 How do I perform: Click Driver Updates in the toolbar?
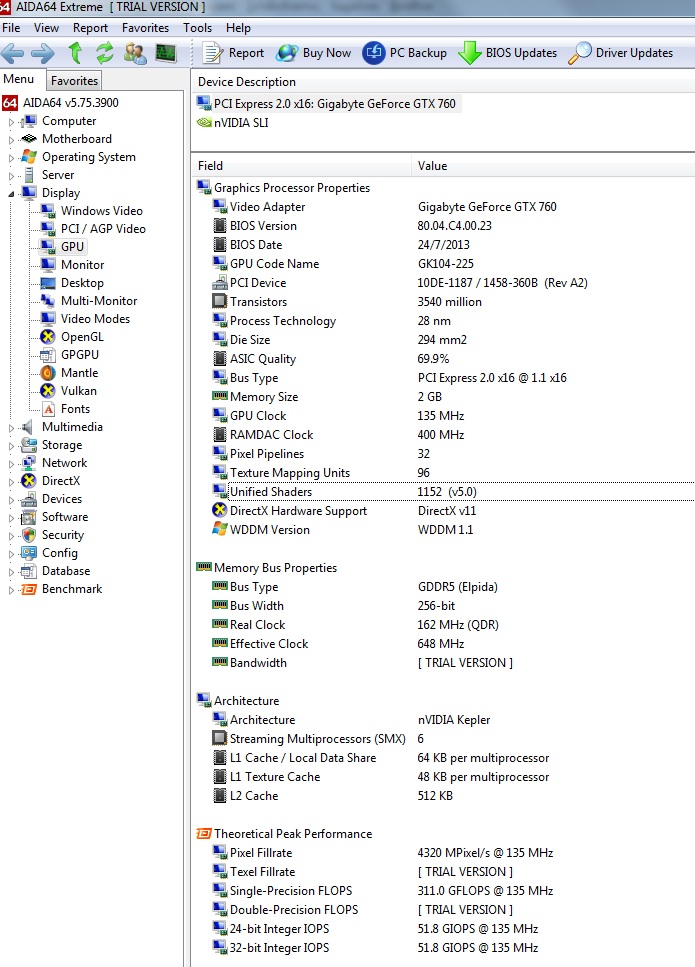621,53
